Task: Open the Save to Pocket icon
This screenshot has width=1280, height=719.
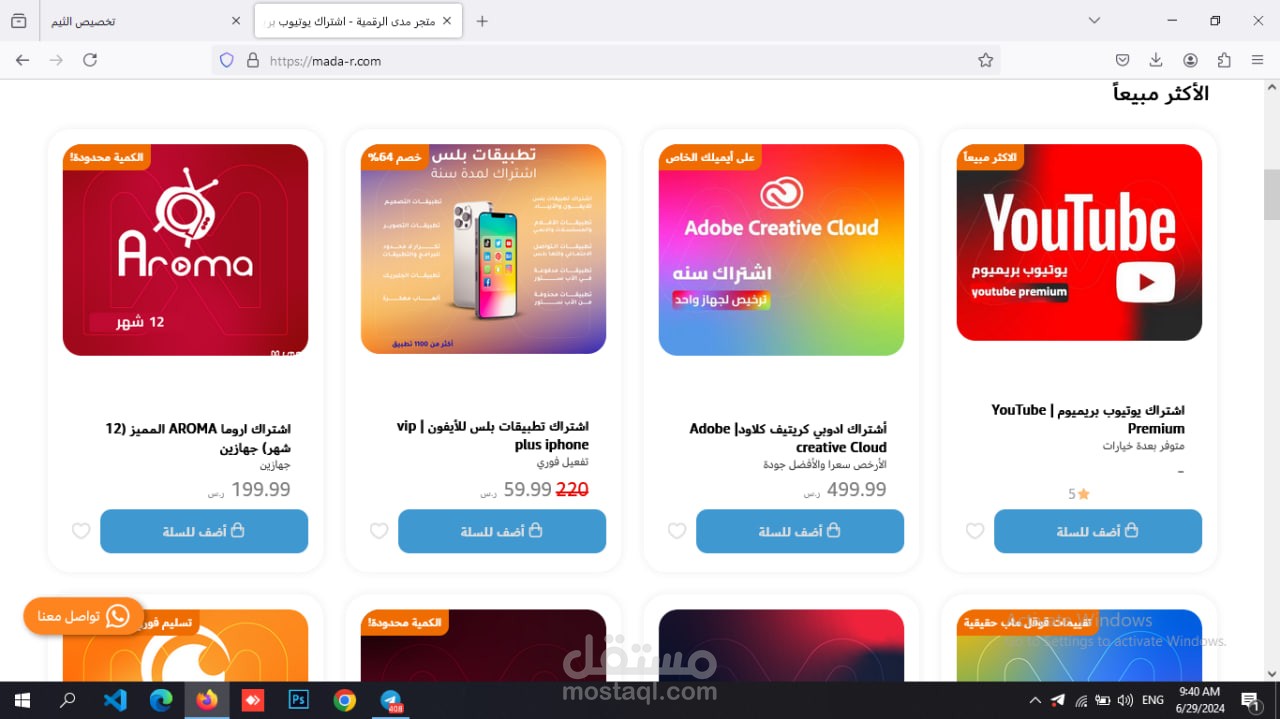Action: point(1123,60)
